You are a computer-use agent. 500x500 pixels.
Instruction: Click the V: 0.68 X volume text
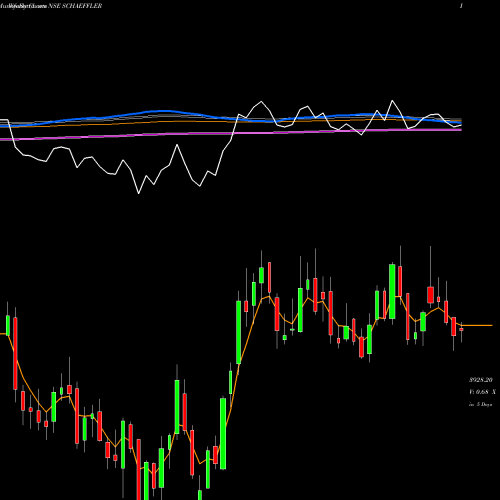(x=482, y=392)
